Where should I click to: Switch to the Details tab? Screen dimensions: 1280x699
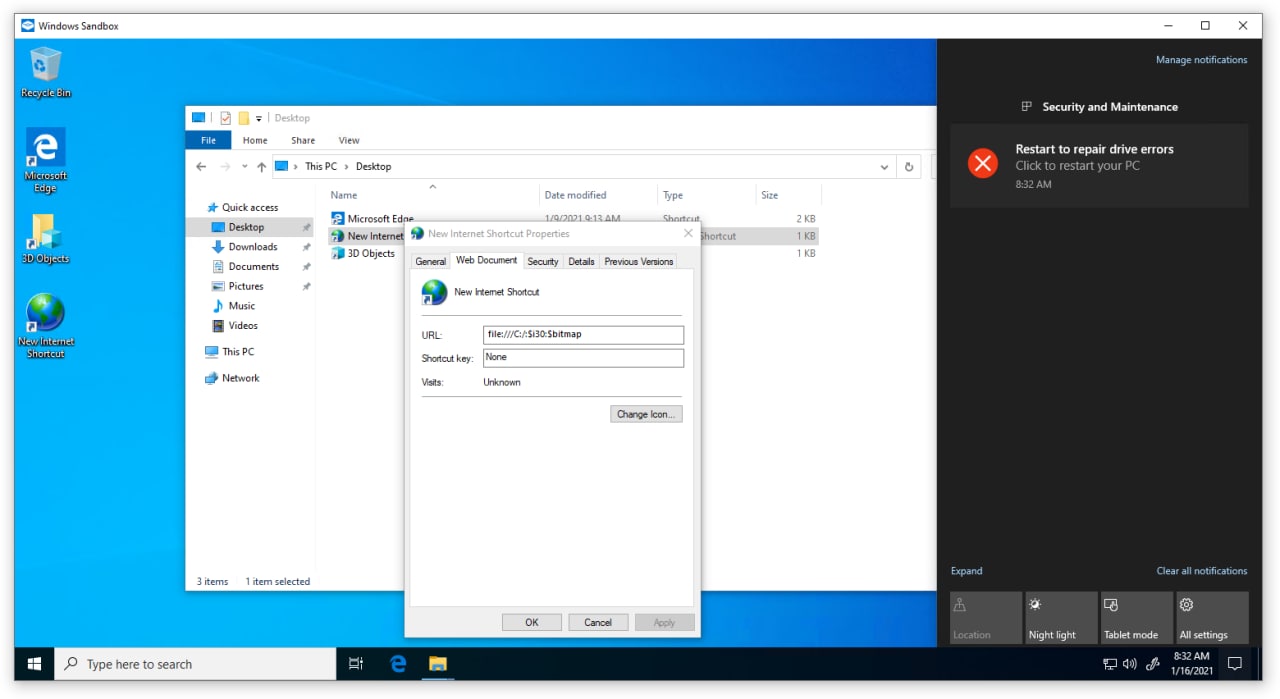click(581, 261)
